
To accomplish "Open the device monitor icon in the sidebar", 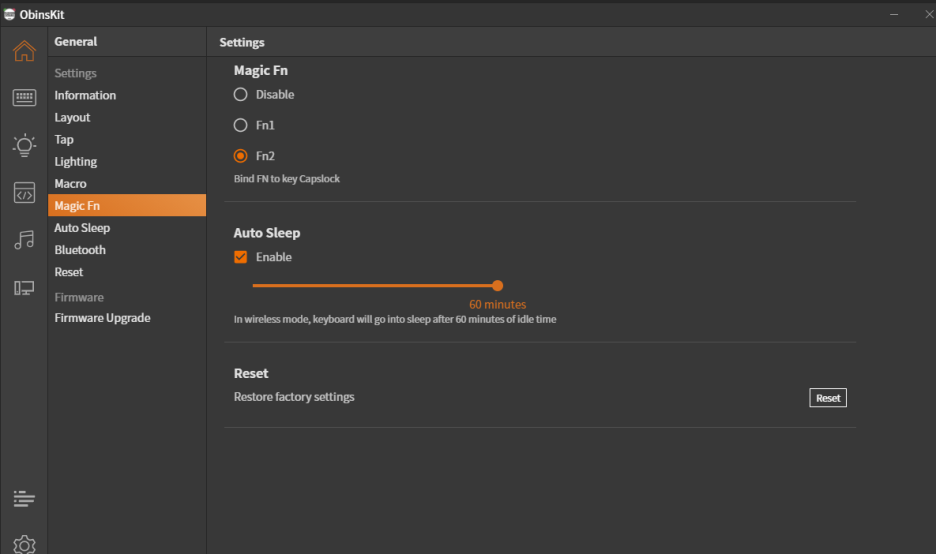I will (24, 288).
